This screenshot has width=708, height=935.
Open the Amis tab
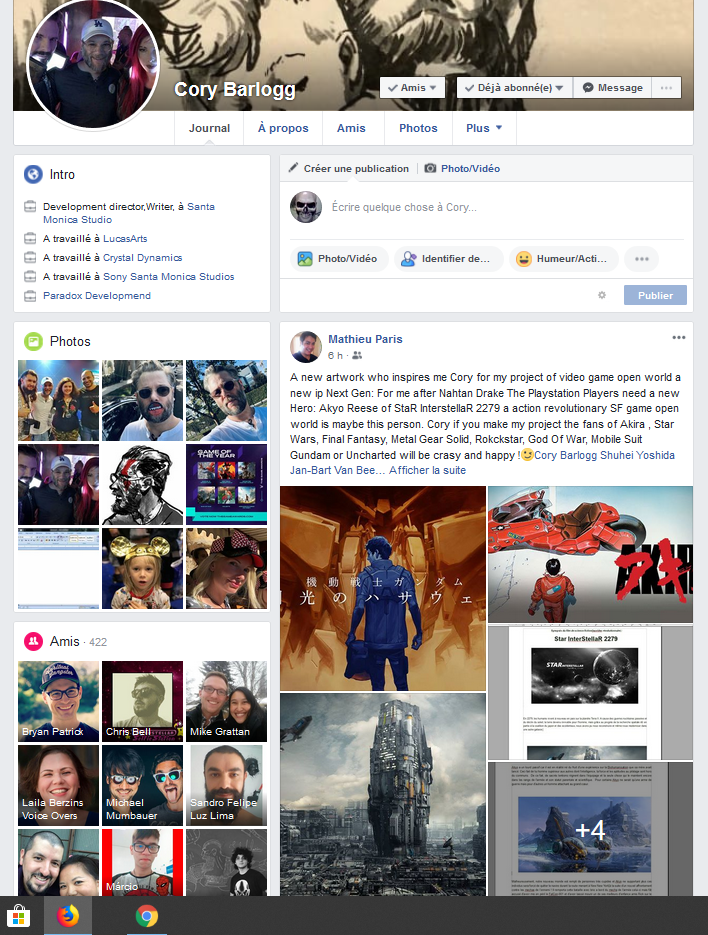point(351,128)
